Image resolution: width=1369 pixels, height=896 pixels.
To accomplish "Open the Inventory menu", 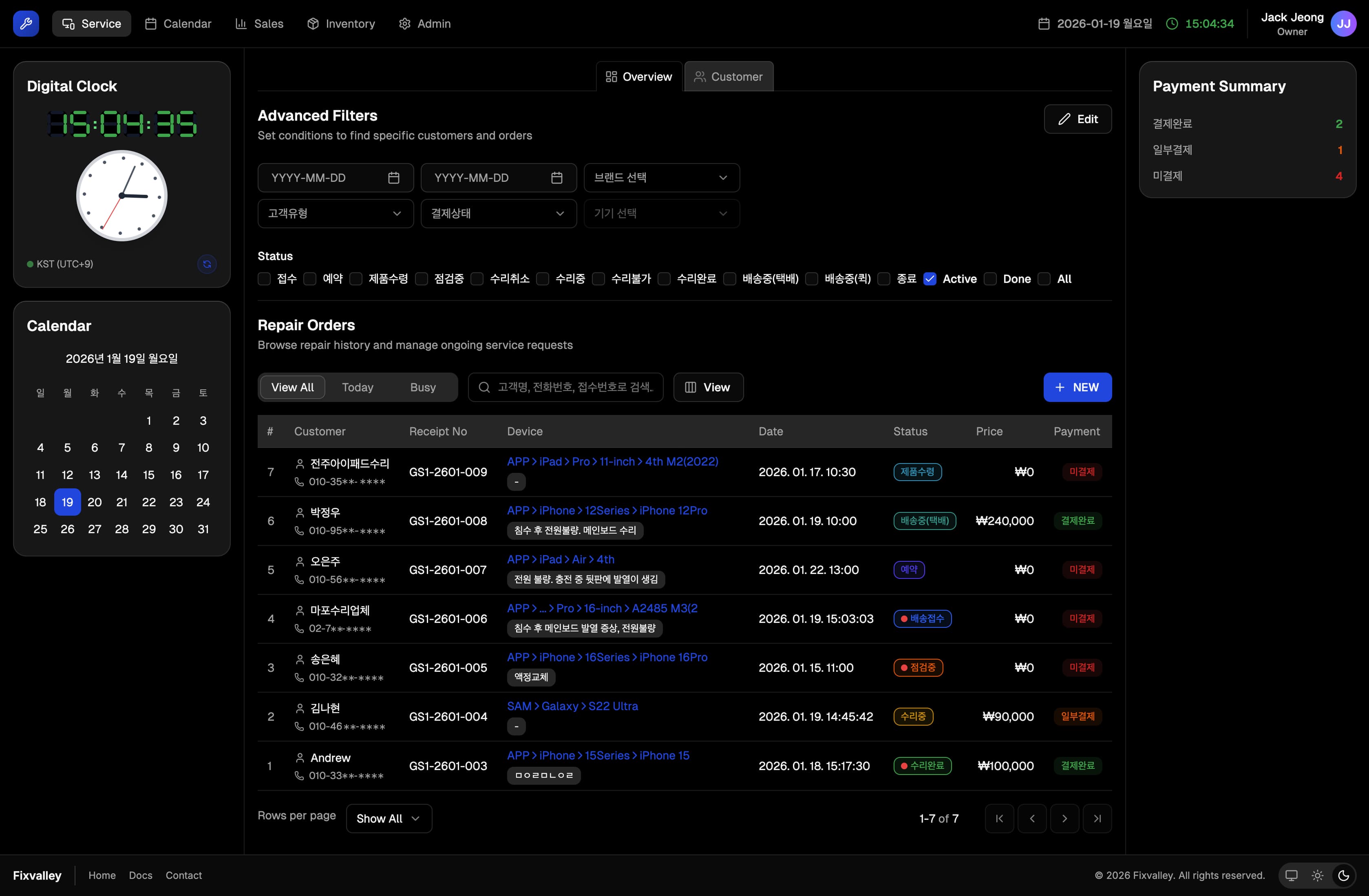I will [341, 24].
